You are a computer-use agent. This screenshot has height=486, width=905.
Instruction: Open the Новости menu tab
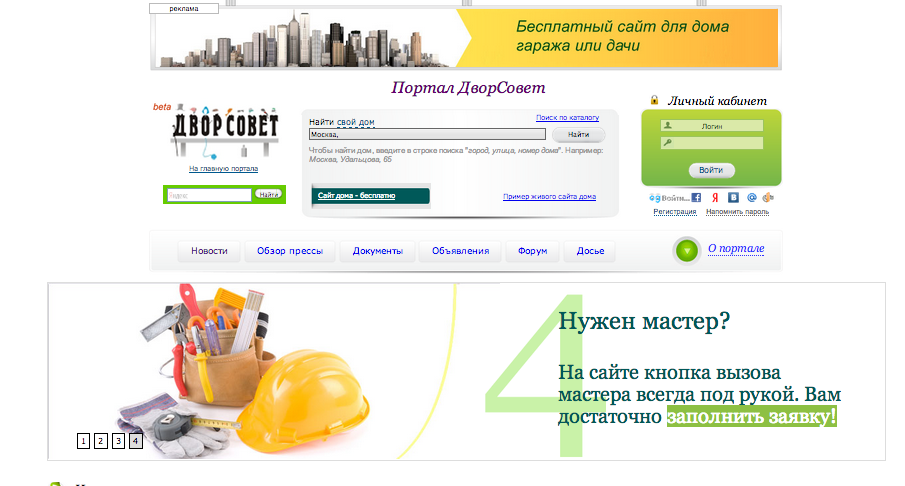click(210, 251)
